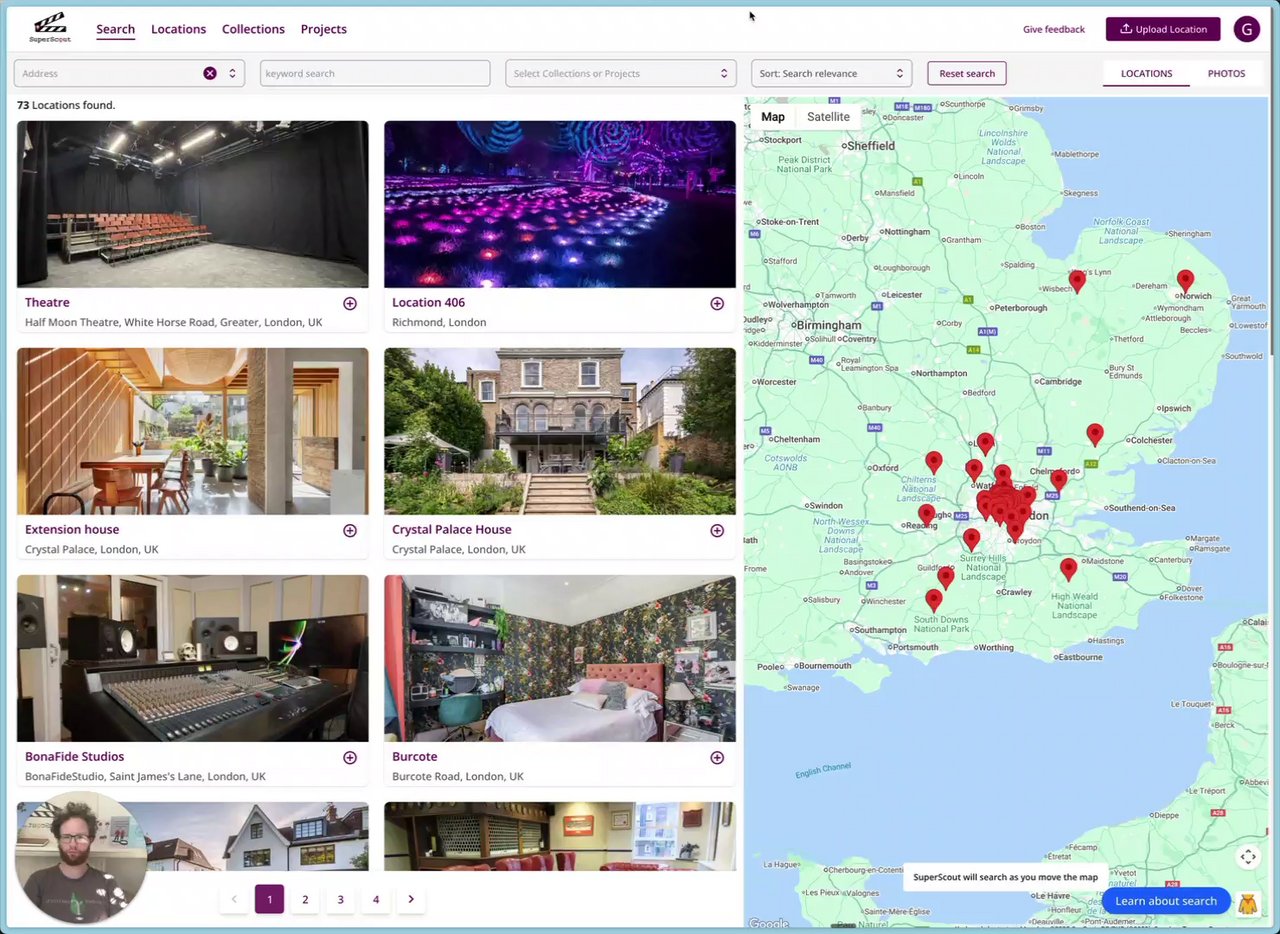Click the previous results page arrow
Image resolution: width=1280 pixels, height=934 pixels.
pos(234,899)
